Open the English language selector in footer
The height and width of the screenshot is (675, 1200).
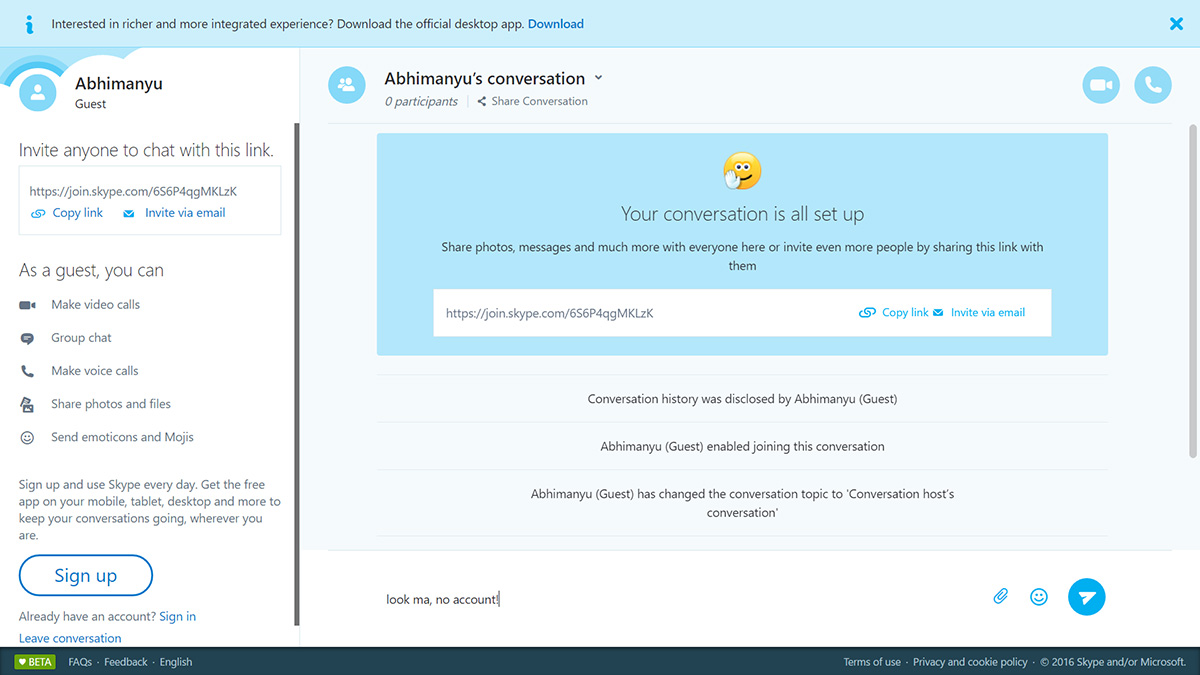pos(176,662)
